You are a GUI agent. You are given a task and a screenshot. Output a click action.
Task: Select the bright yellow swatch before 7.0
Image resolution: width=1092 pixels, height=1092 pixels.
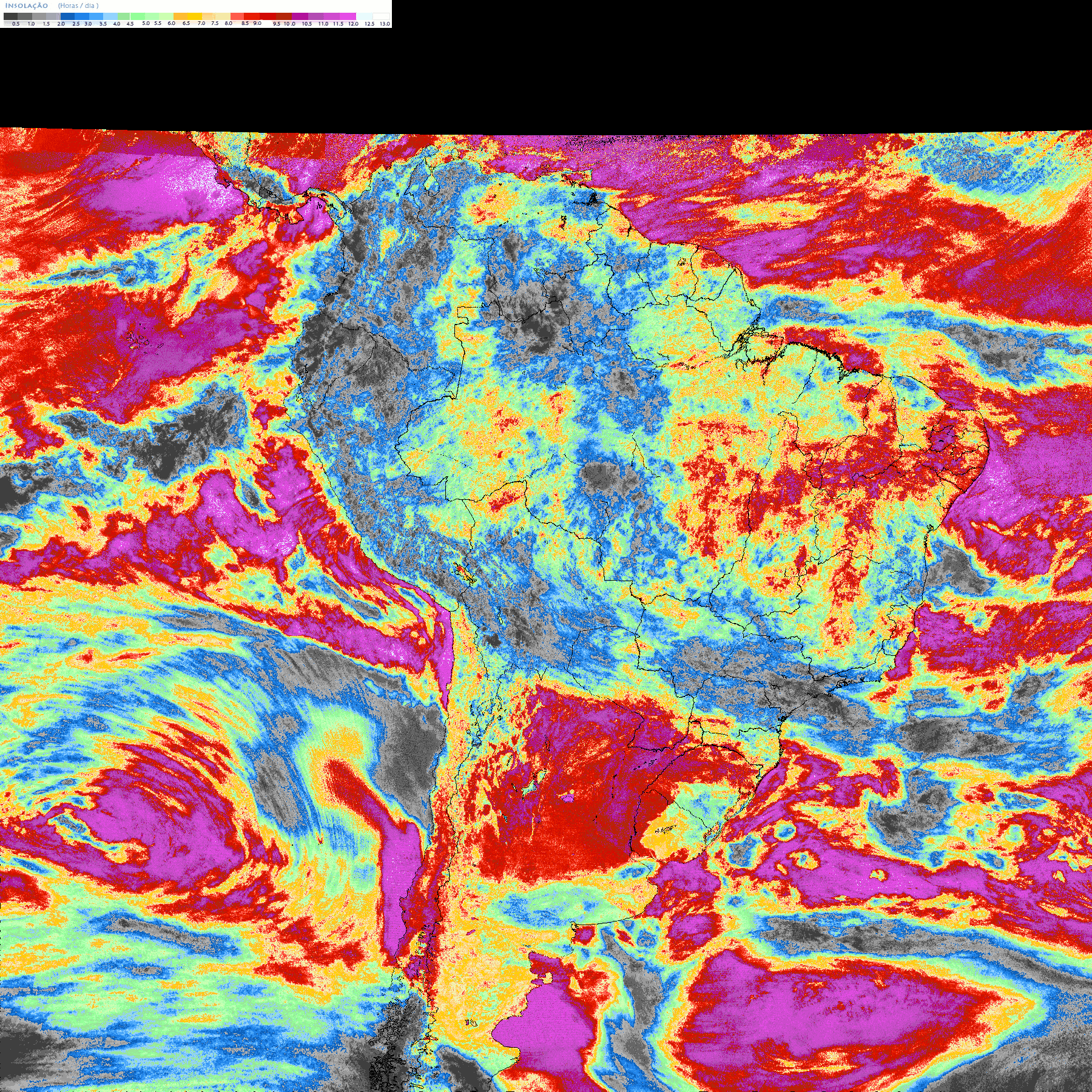[195, 16]
